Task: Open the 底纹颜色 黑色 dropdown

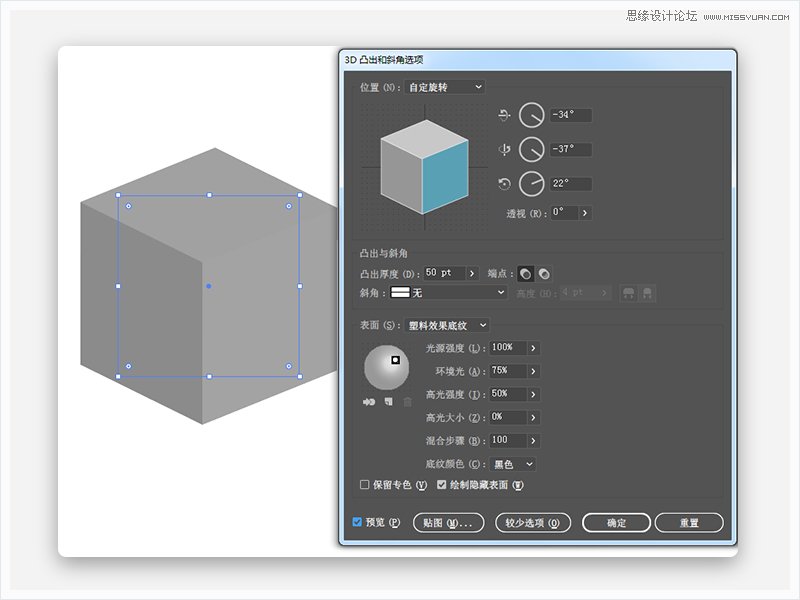Action: 513,464
